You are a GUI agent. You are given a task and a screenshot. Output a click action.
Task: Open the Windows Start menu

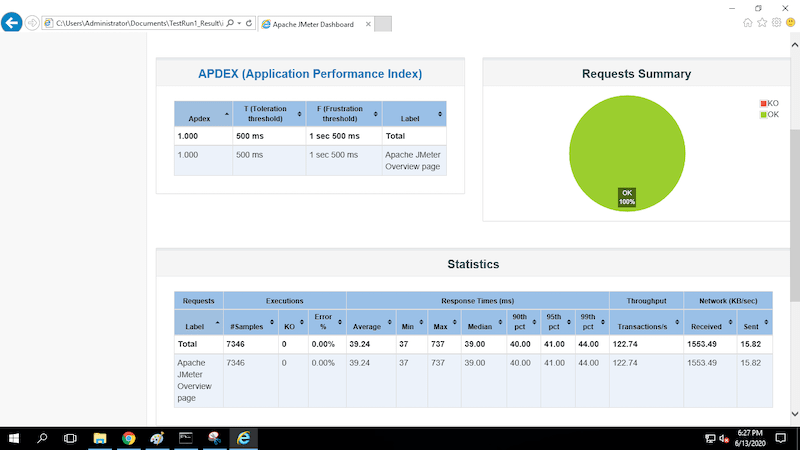[x=14, y=438]
